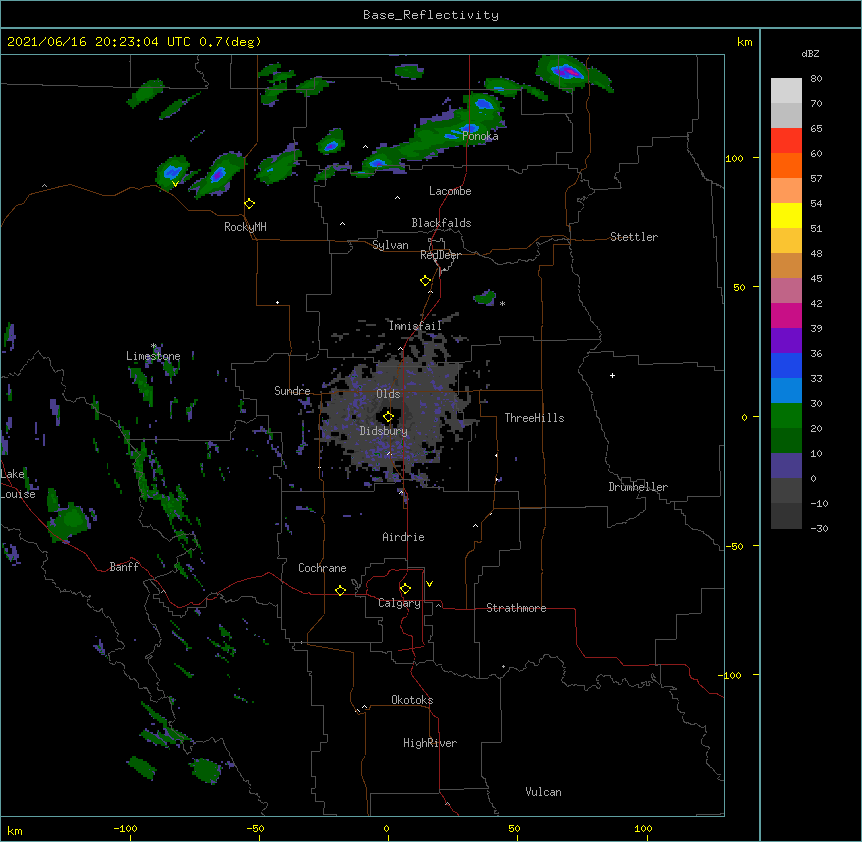Click the Base_Reflectivity title

[431, 15]
